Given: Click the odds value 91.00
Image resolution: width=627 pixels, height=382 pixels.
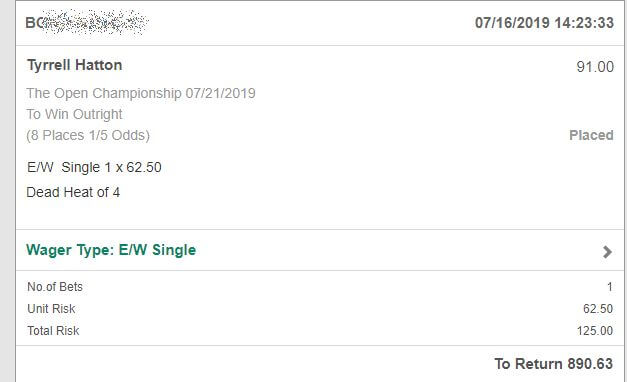Looking at the screenshot, I should (595, 66).
